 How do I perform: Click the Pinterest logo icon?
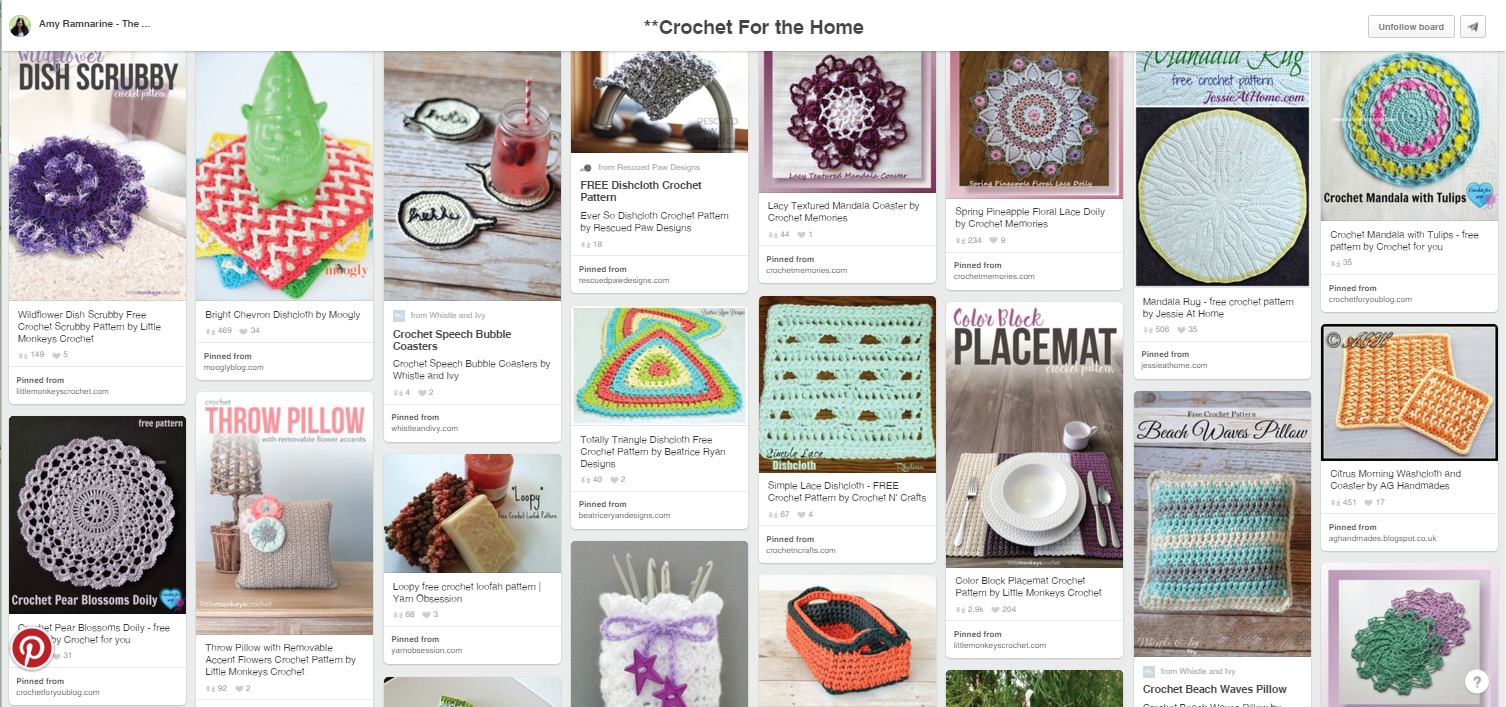click(32, 649)
